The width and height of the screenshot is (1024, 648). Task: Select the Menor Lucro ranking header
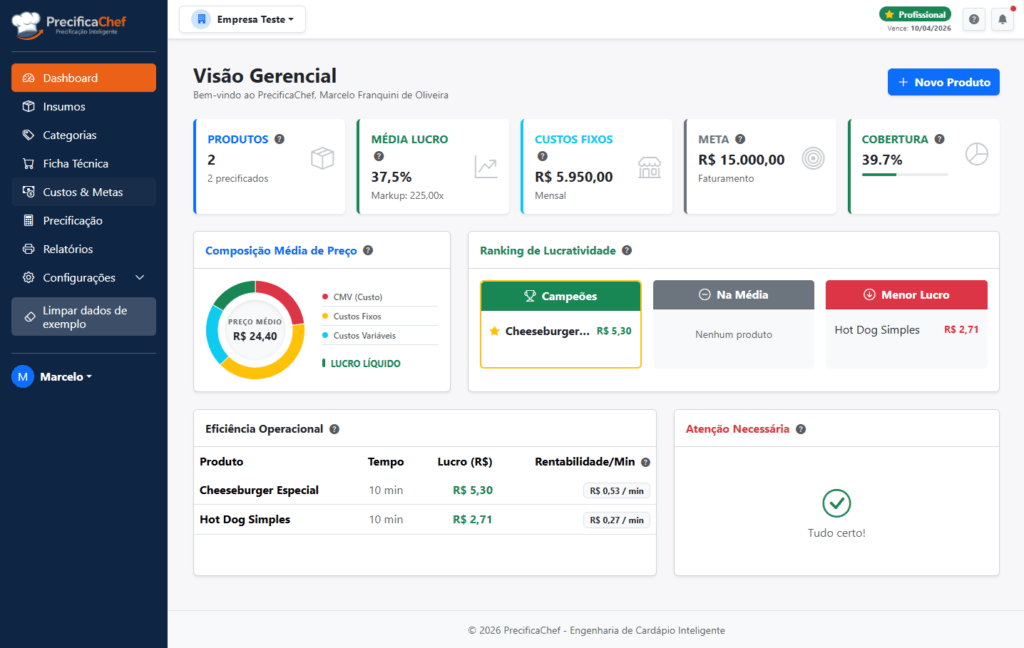point(906,295)
